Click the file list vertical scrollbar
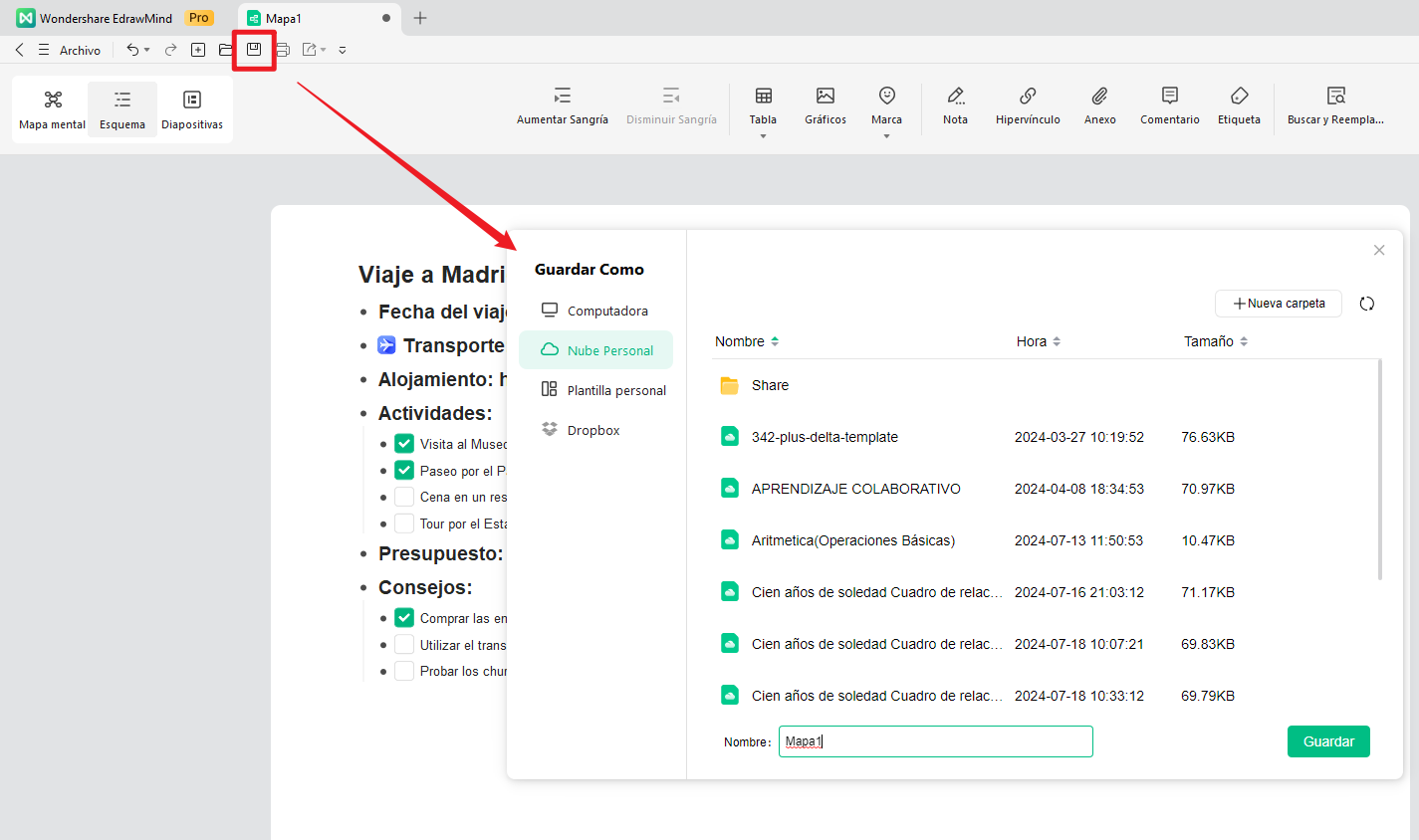 click(1380, 470)
